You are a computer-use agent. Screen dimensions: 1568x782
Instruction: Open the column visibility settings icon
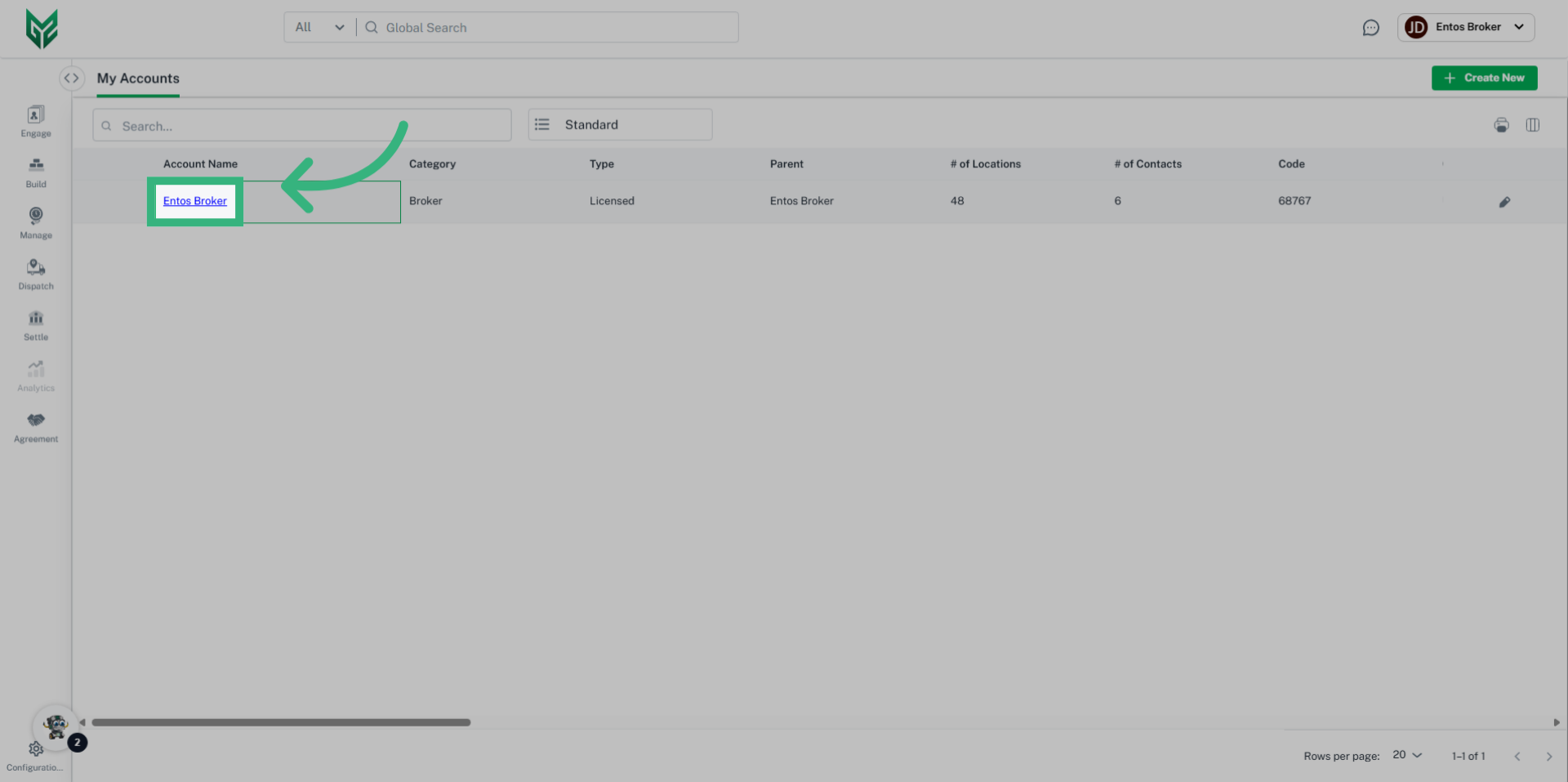[x=1533, y=125]
